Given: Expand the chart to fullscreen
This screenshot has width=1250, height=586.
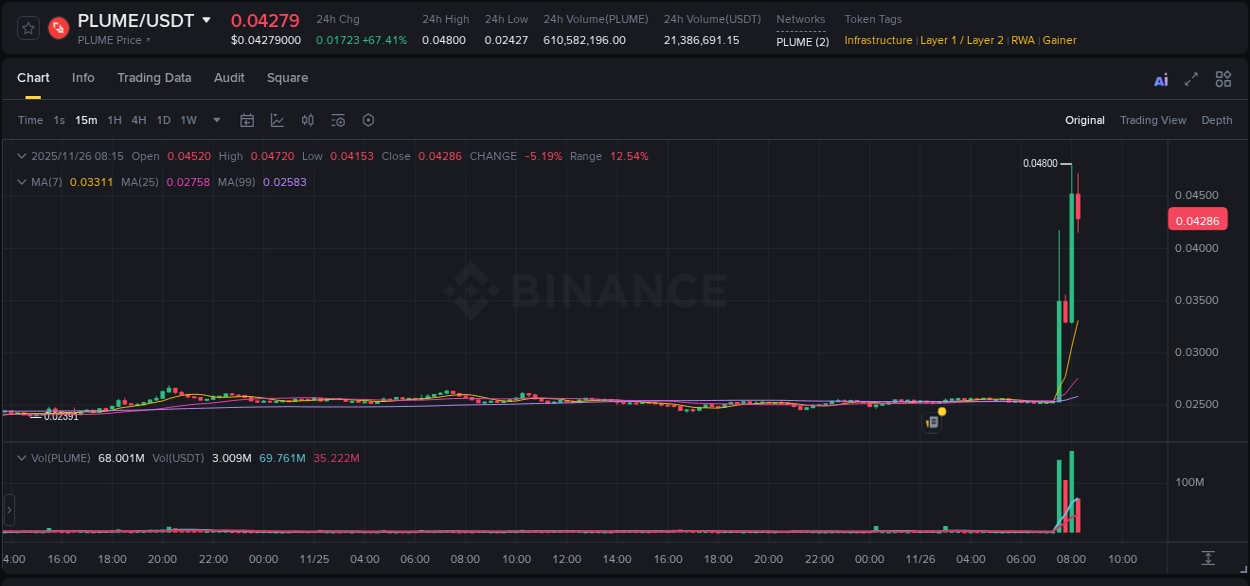Looking at the screenshot, I should (1191, 78).
